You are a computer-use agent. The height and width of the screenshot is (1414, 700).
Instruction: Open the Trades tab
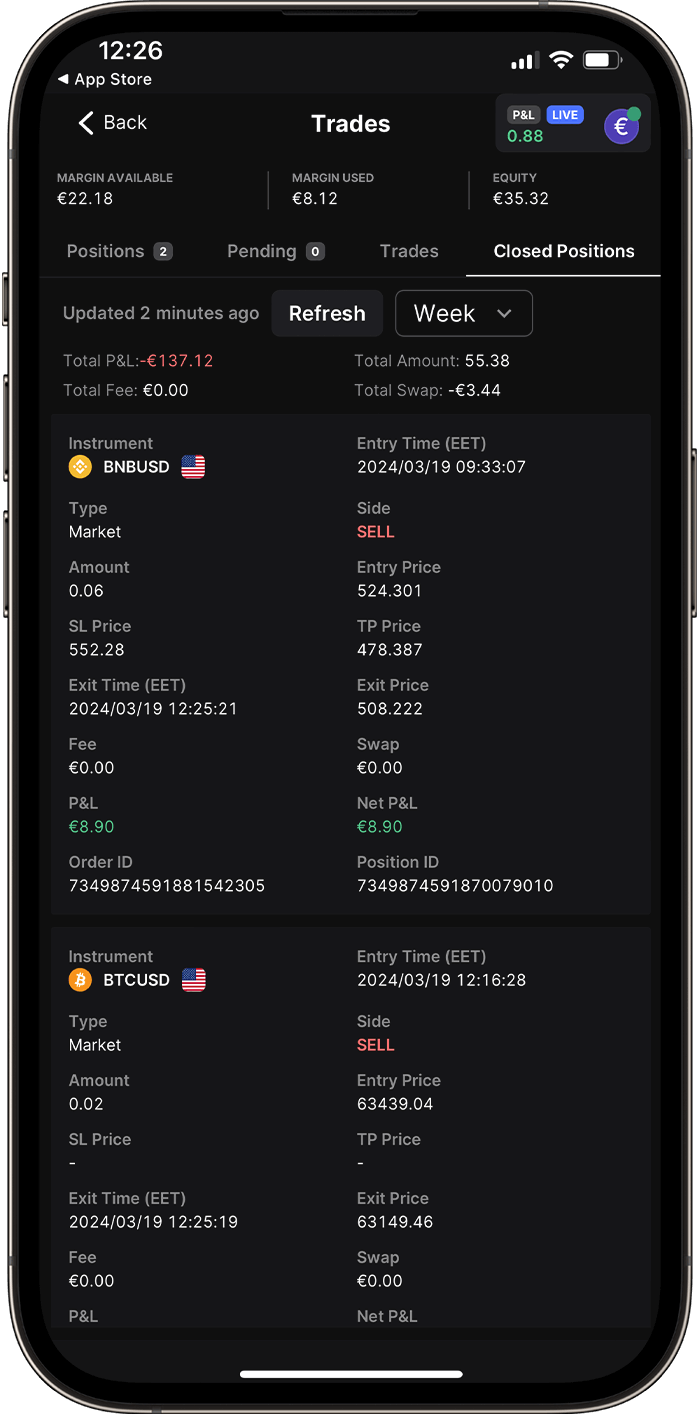point(409,251)
